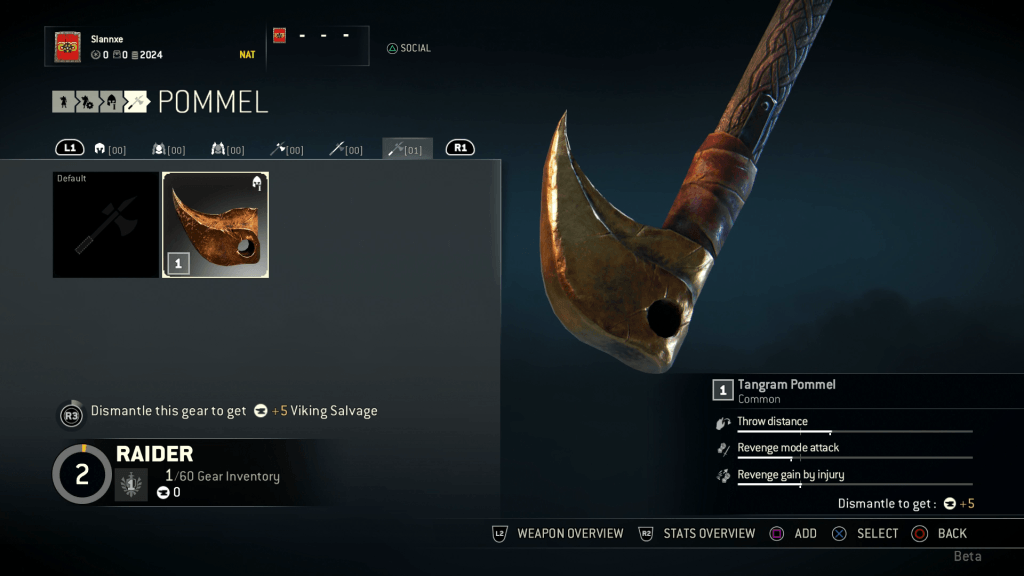This screenshot has height=576, width=1024.
Task: Open Weapon Overview with L2
Action: 499,534
